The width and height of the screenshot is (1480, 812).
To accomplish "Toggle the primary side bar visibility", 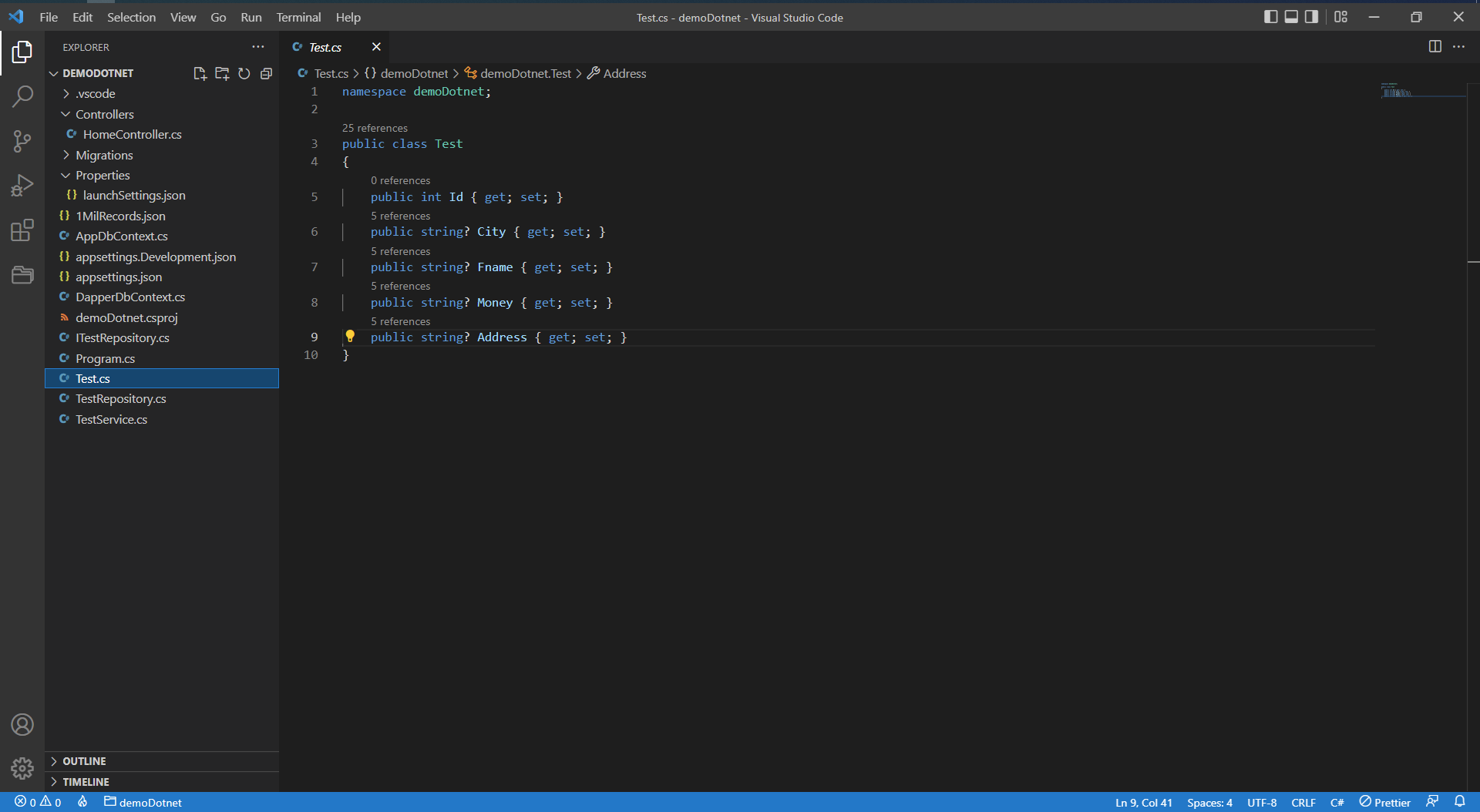I will (1271, 17).
